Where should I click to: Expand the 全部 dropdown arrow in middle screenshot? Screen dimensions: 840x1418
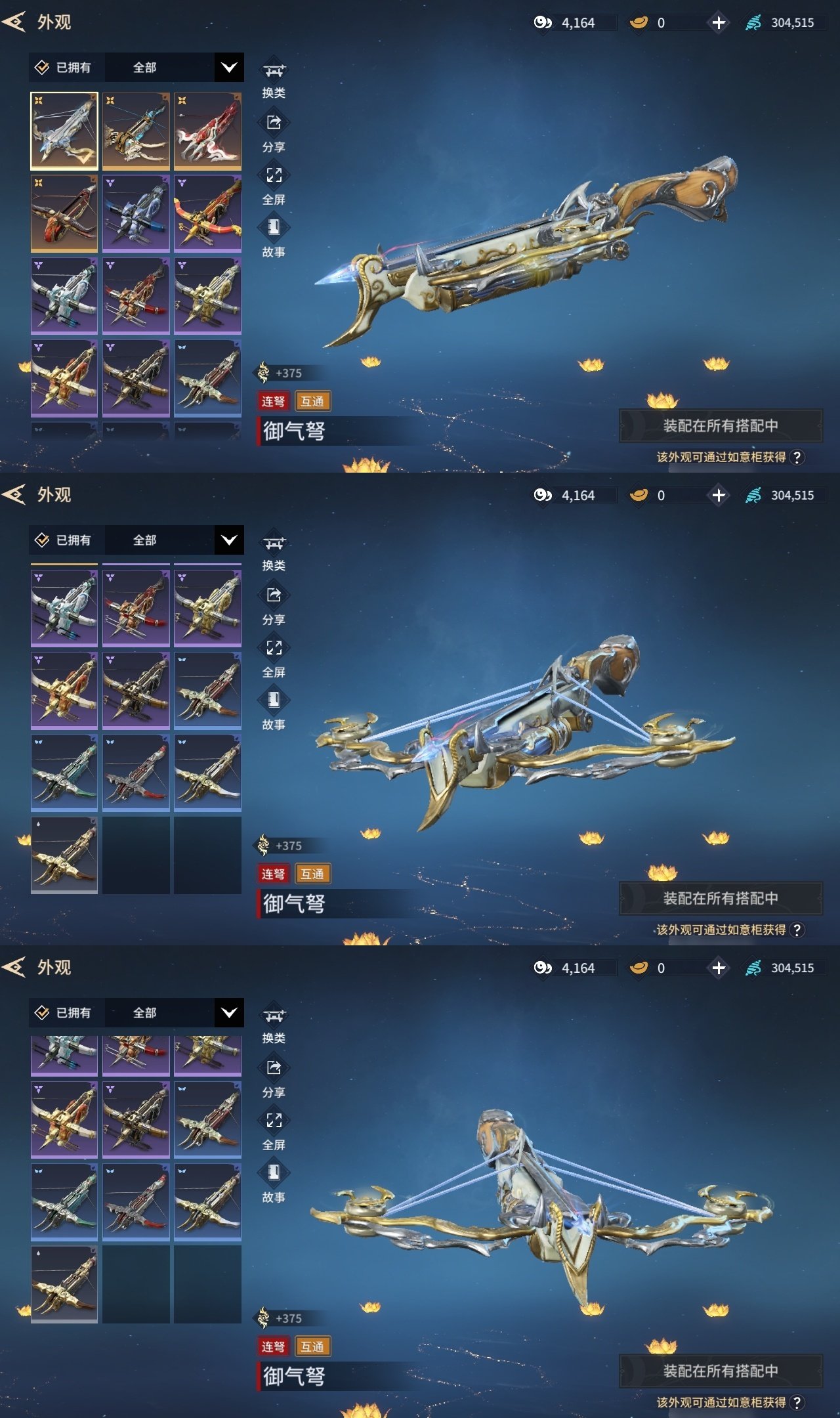229,540
